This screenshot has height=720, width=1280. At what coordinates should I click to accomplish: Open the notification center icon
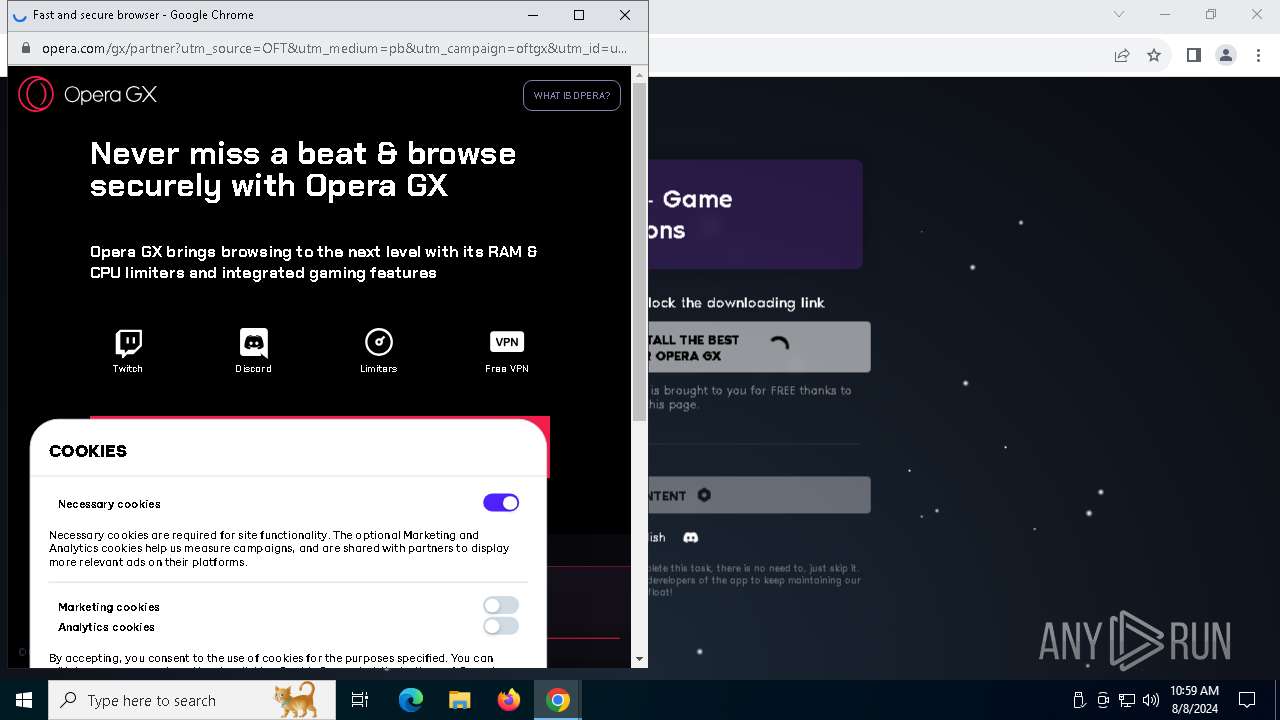[x=1247, y=700]
